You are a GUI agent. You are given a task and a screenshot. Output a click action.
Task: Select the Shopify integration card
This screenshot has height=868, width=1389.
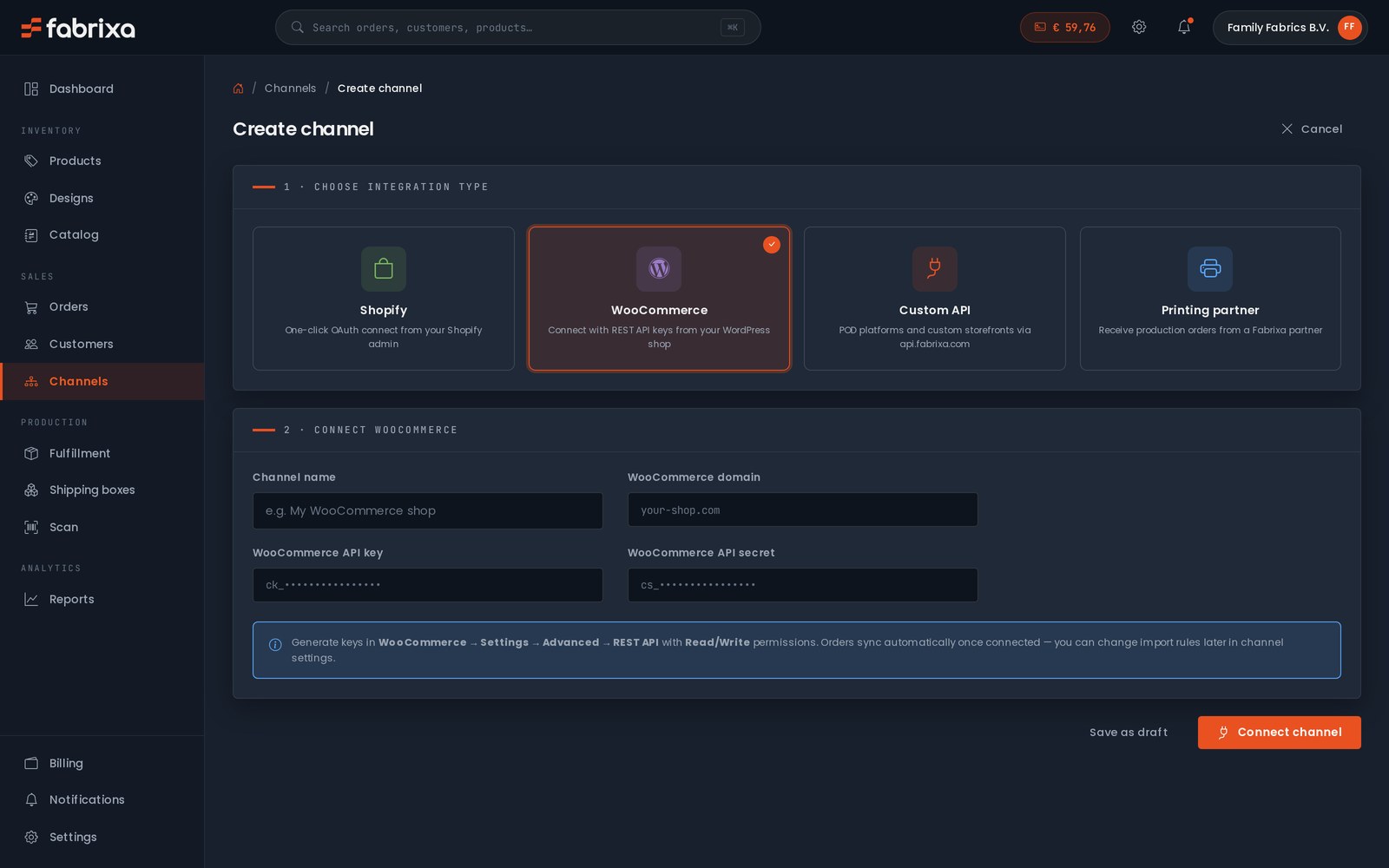click(x=384, y=299)
